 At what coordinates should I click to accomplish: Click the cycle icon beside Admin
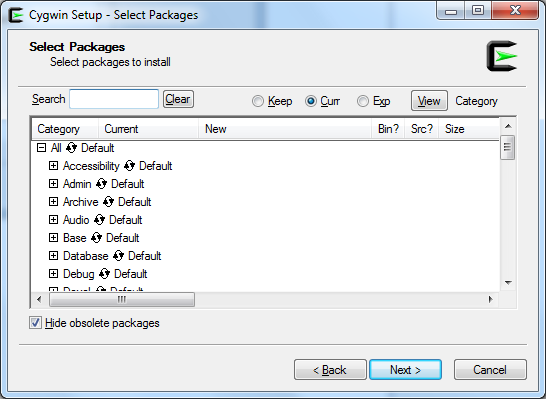click(101, 184)
